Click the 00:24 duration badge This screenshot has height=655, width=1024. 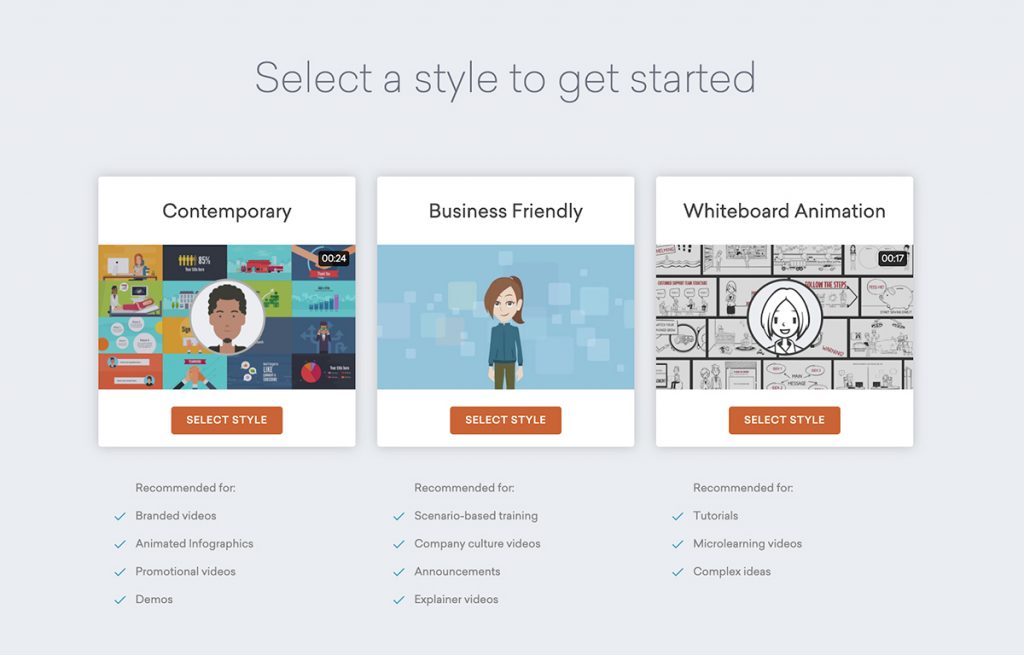[334, 259]
